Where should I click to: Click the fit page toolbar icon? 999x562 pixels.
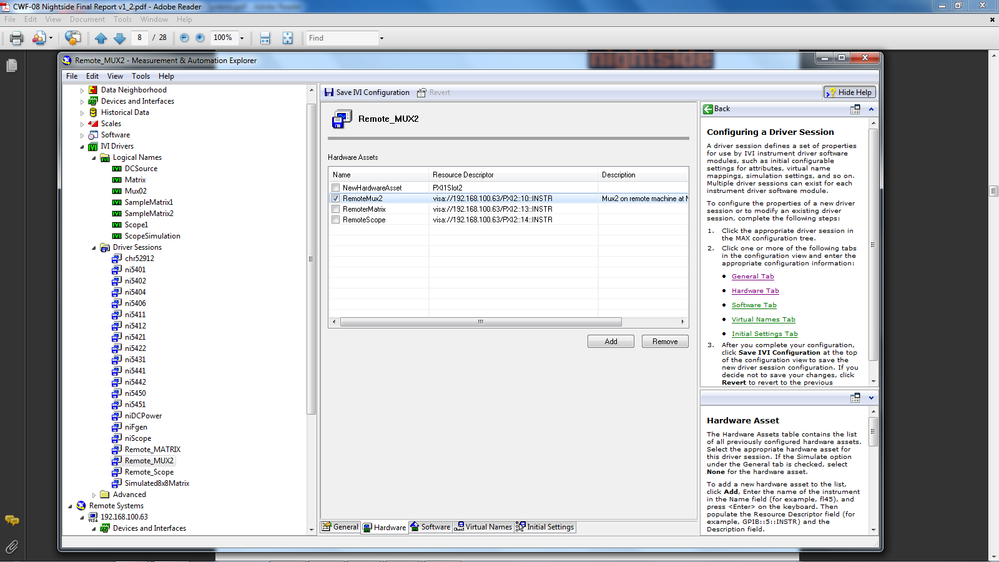point(287,38)
